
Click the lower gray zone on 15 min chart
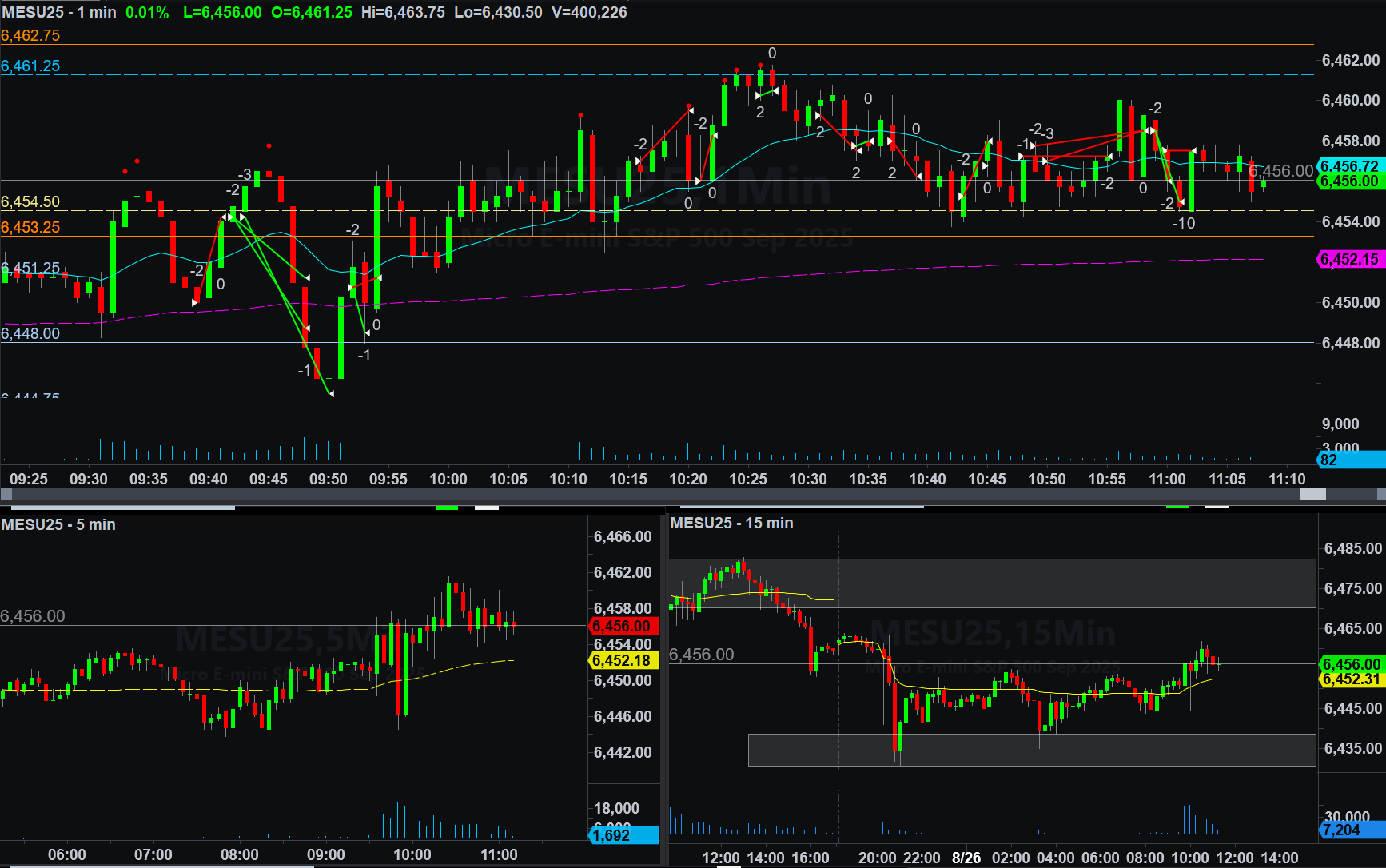tap(1031, 750)
